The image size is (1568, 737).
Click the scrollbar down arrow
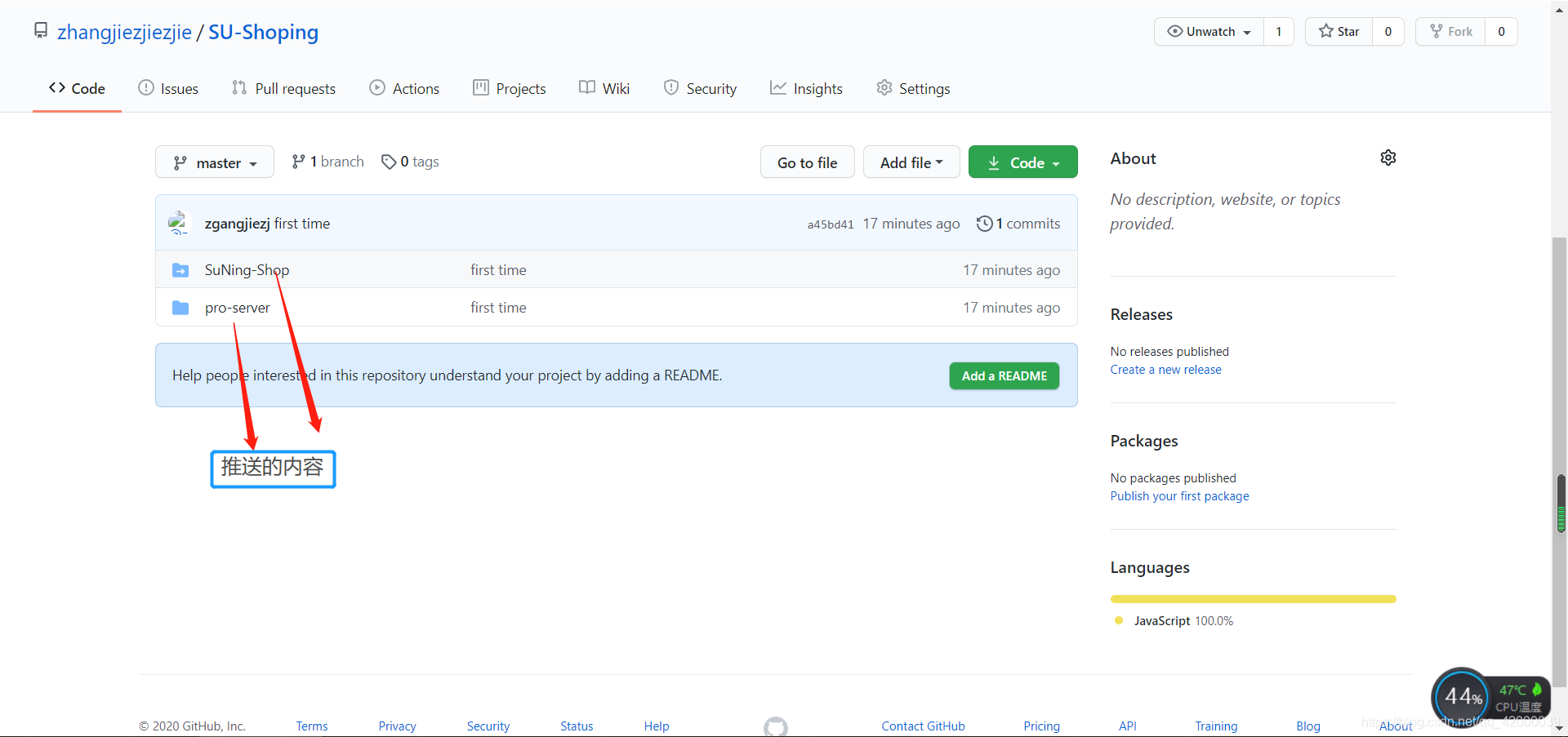(1560, 728)
